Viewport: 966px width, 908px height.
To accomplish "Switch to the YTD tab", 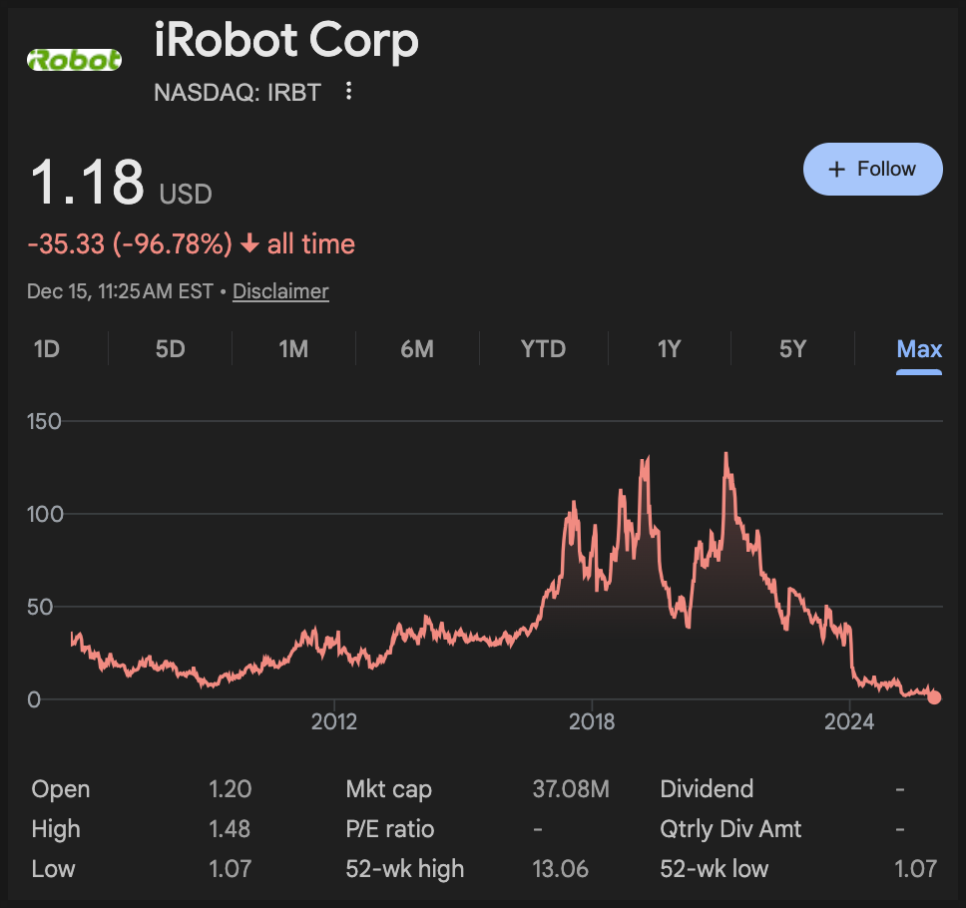I will [543, 349].
